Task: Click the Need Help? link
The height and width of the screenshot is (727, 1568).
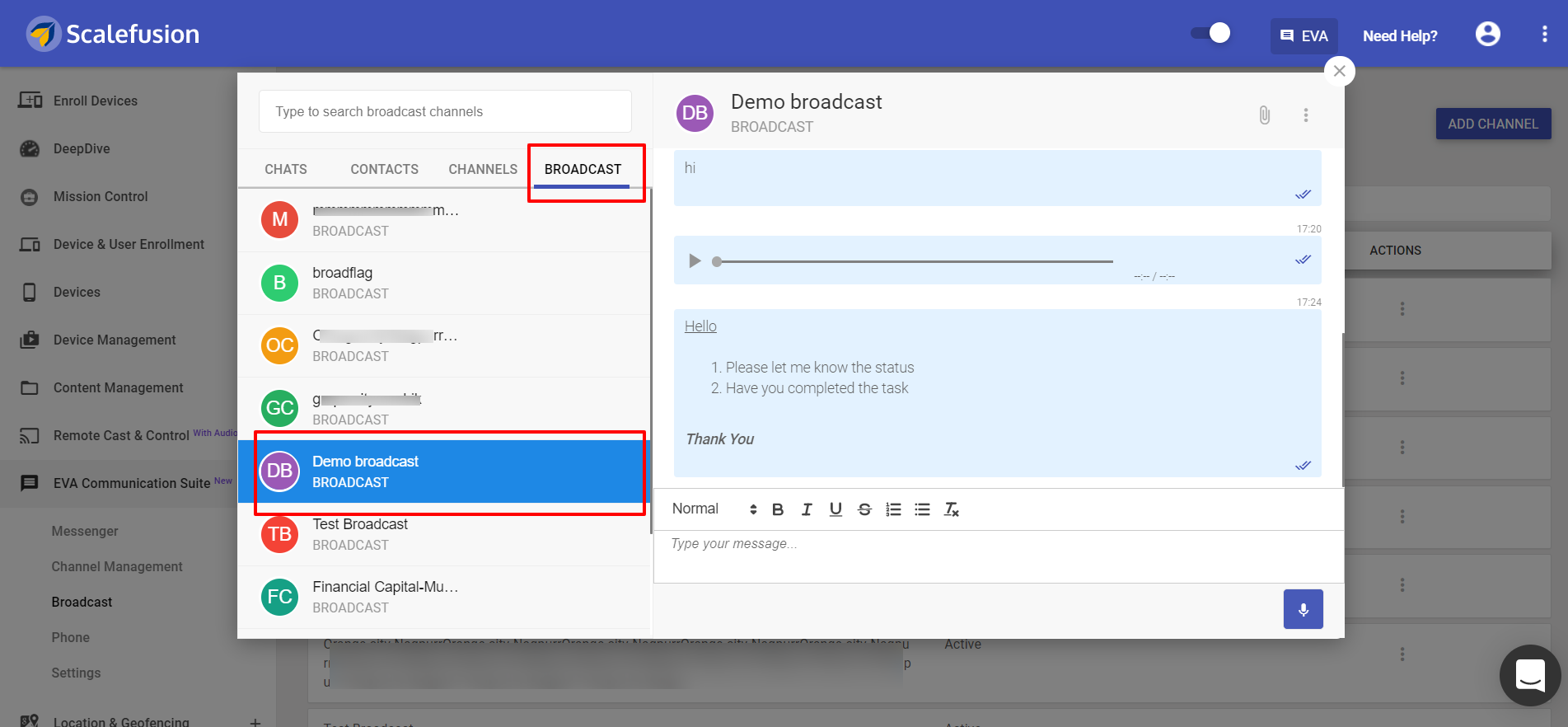Action: pyautogui.click(x=1400, y=36)
